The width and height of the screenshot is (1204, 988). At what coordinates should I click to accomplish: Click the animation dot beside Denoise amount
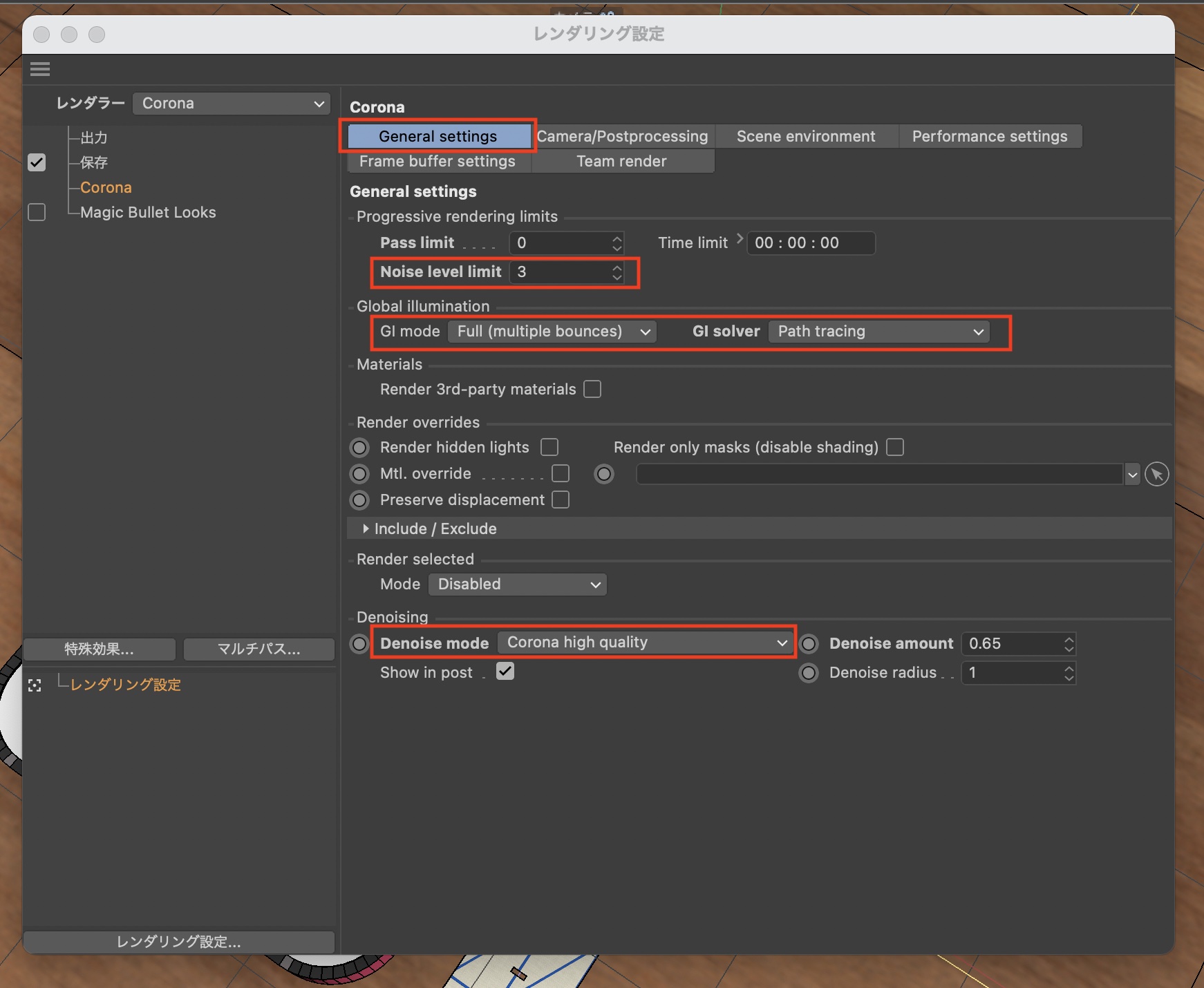coord(809,644)
